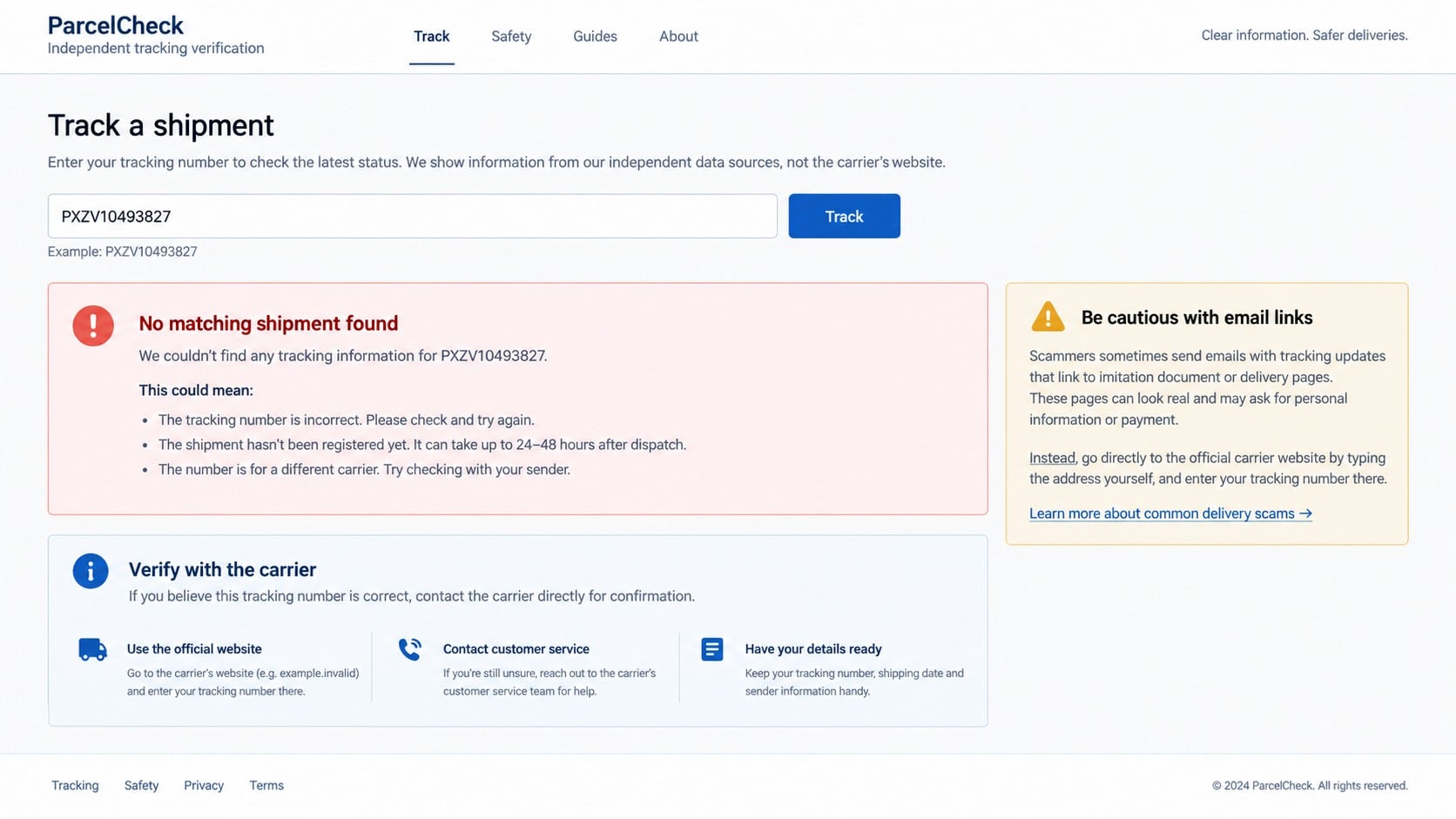Click the 'No matching shipment found' heading
This screenshot has width=1456, height=819.
pyautogui.click(x=268, y=323)
